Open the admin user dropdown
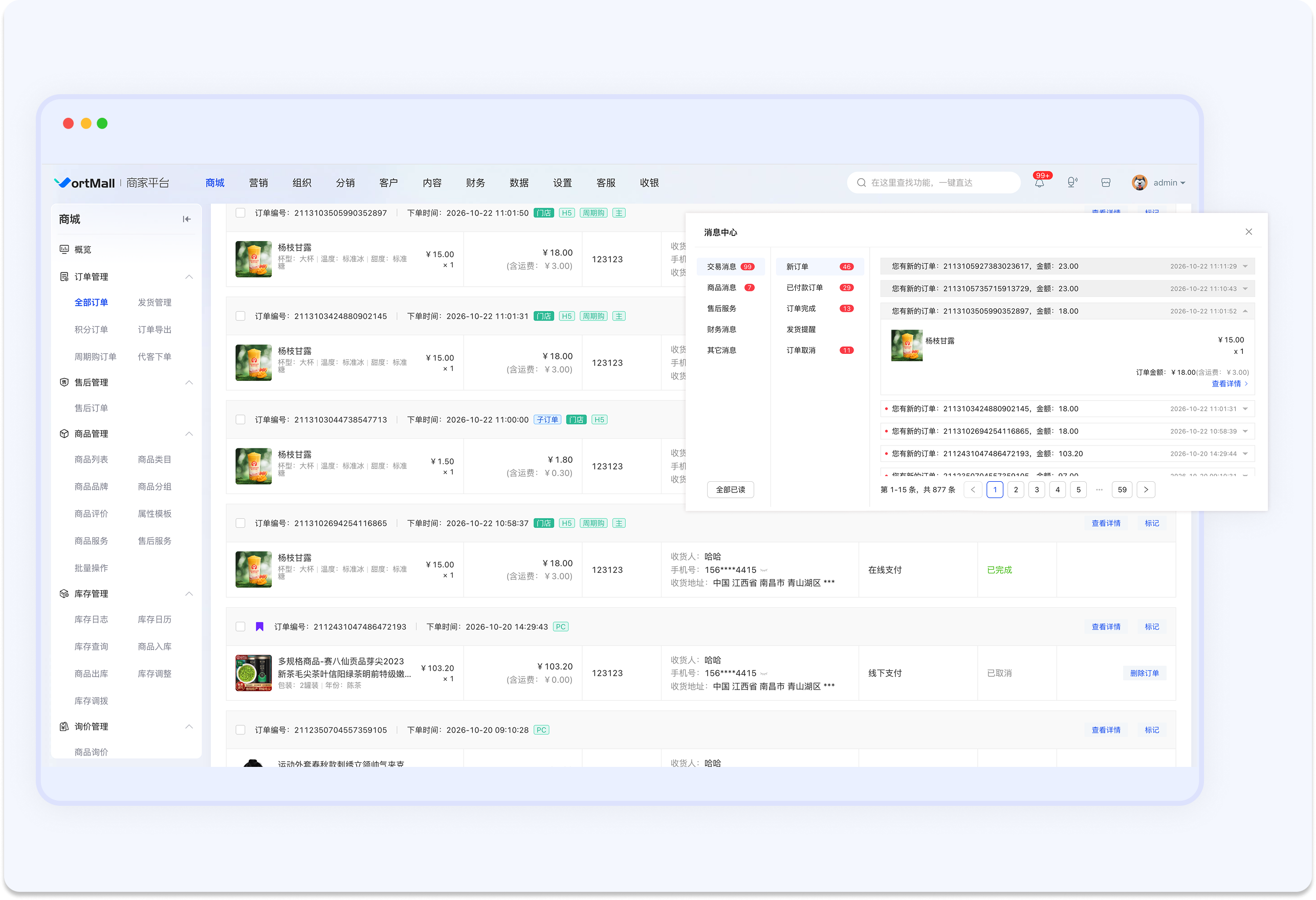The height and width of the screenshot is (900, 1316). click(1158, 182)
